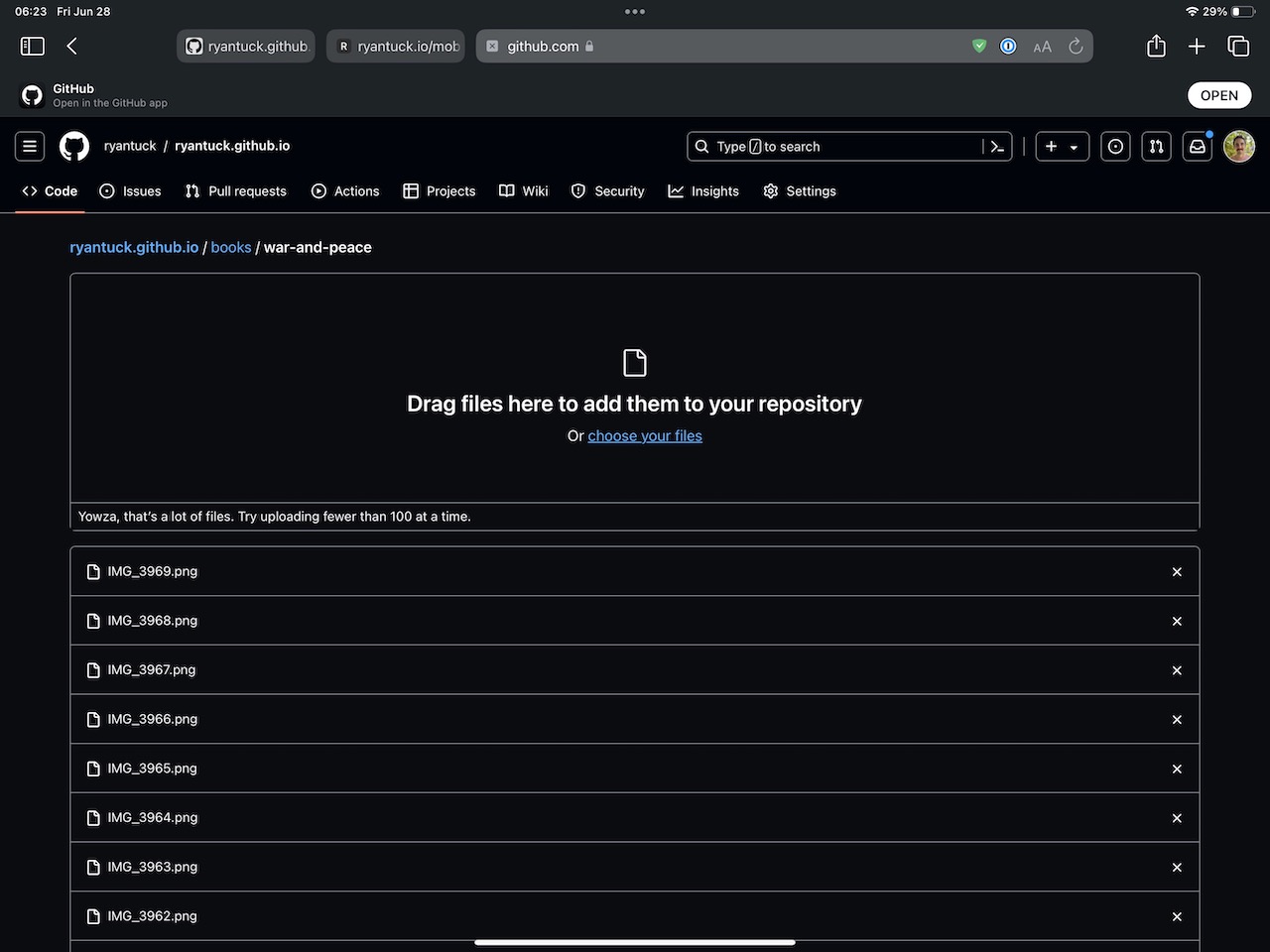Remove IMG_3969.png from upload list
1270x952 pixels.
point(1177,572)
